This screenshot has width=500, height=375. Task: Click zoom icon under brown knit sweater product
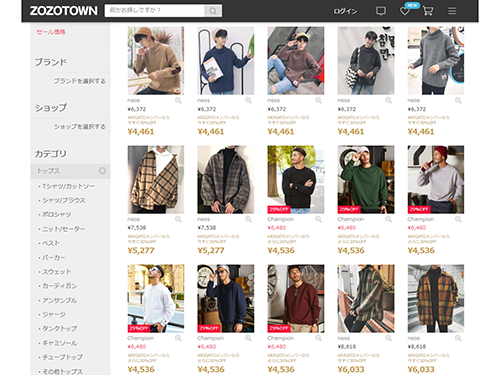coord(178,100)
